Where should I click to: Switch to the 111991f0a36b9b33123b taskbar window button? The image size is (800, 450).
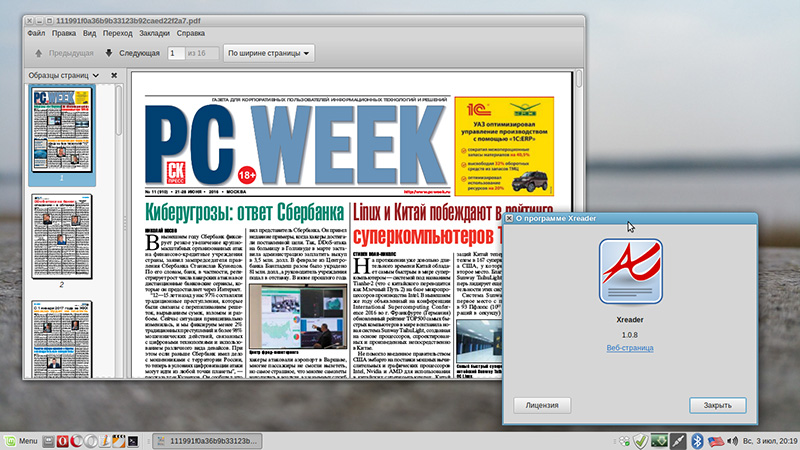(x=207, y=441)
